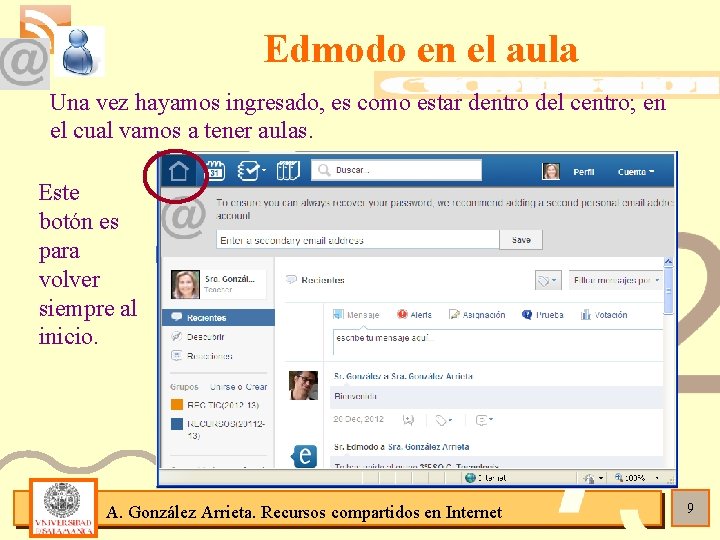Select the Asignación tab
720x540 pixels.
coord(477,315)
